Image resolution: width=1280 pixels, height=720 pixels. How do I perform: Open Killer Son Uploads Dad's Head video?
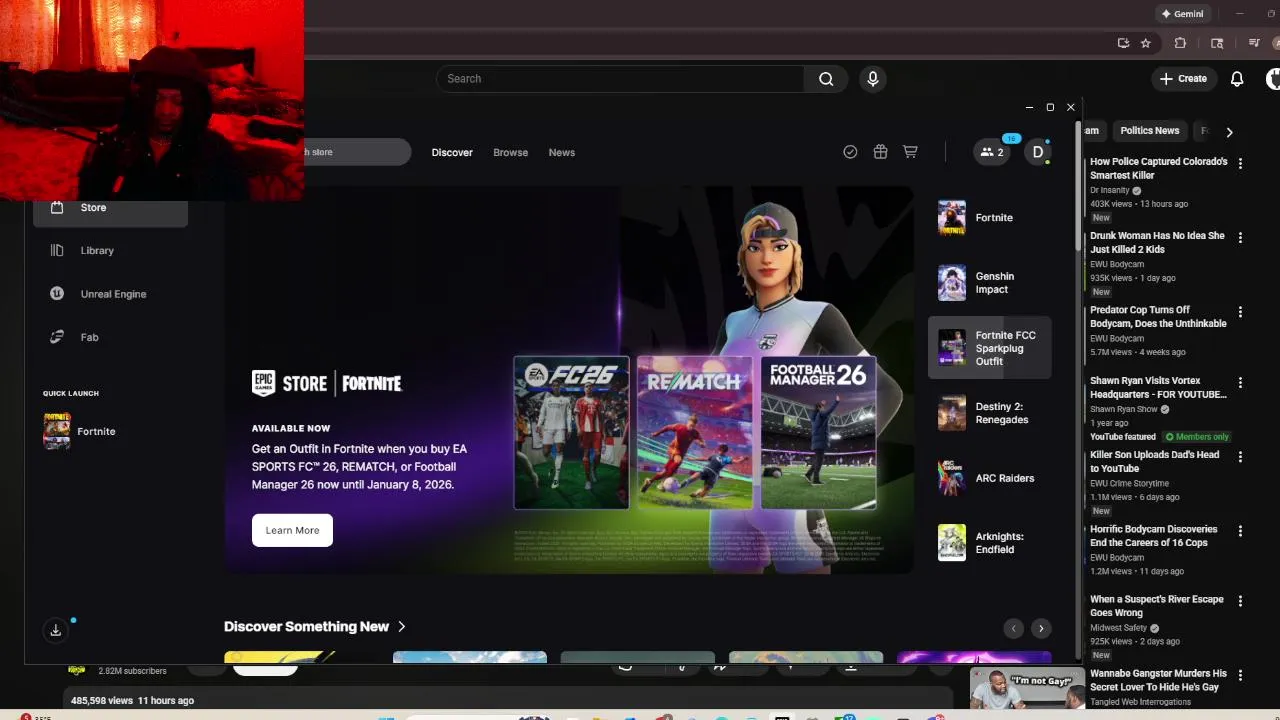(x=1154, y=461)
